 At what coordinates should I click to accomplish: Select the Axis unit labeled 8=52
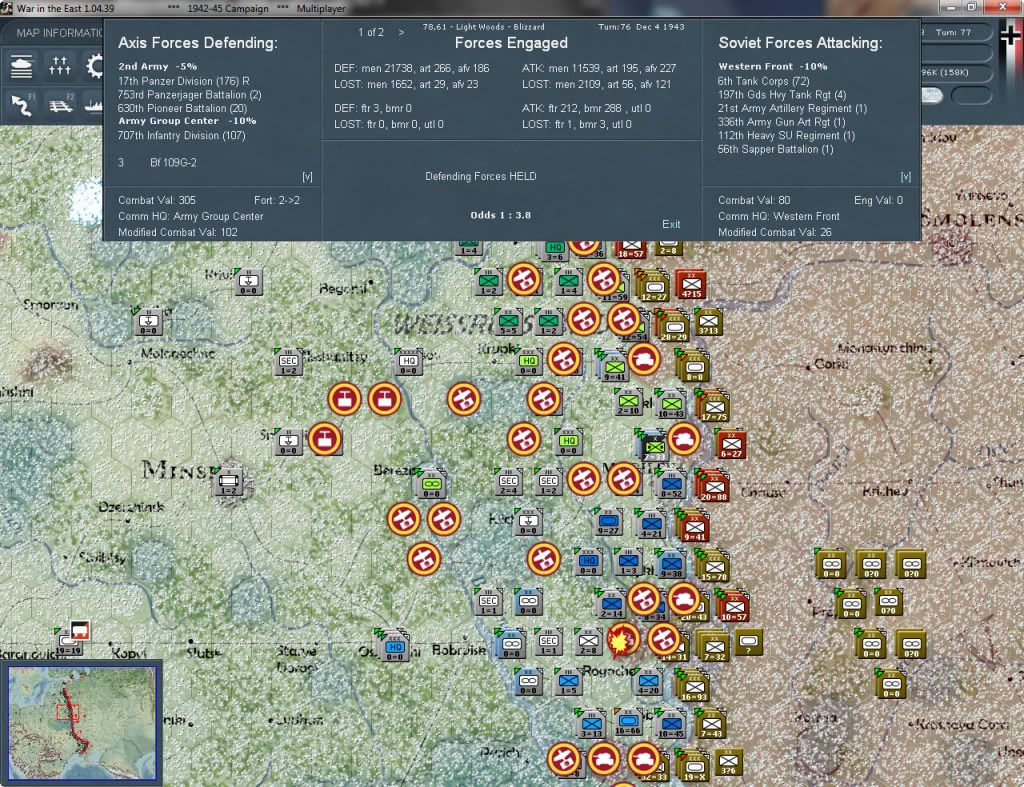click(671, 485)
